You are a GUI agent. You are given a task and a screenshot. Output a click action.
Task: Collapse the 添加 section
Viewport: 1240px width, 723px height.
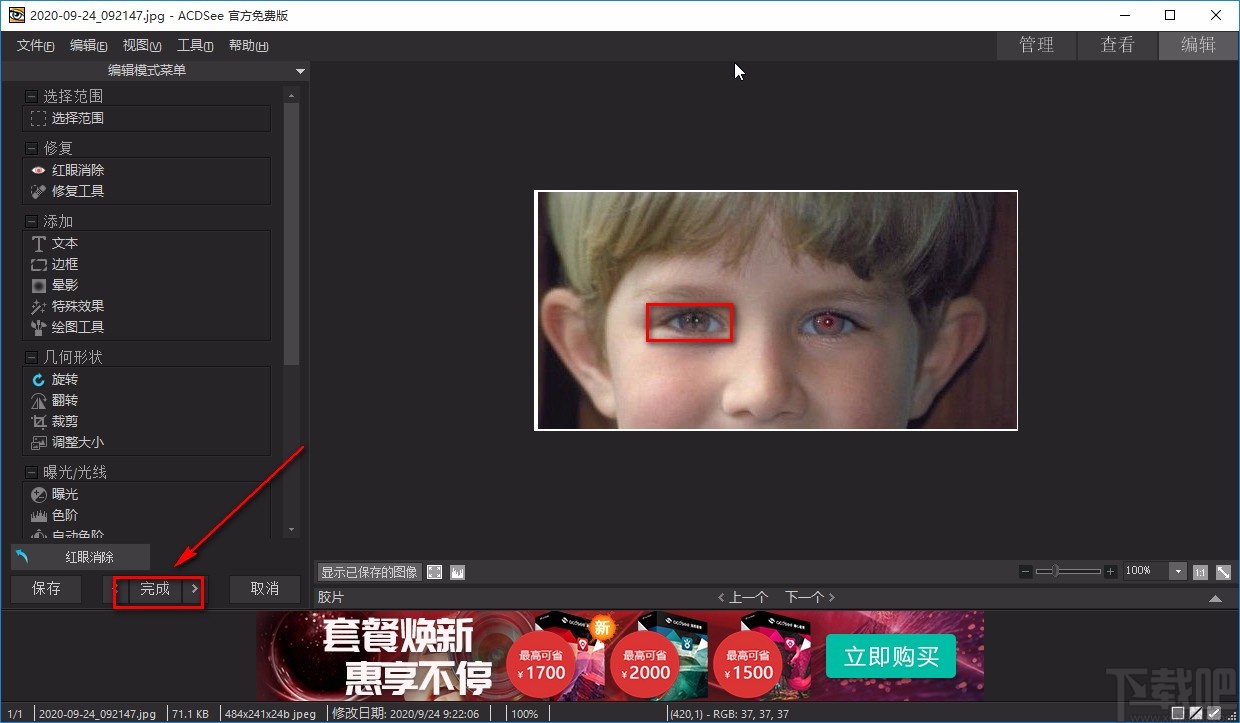click(x=31, y=221)
